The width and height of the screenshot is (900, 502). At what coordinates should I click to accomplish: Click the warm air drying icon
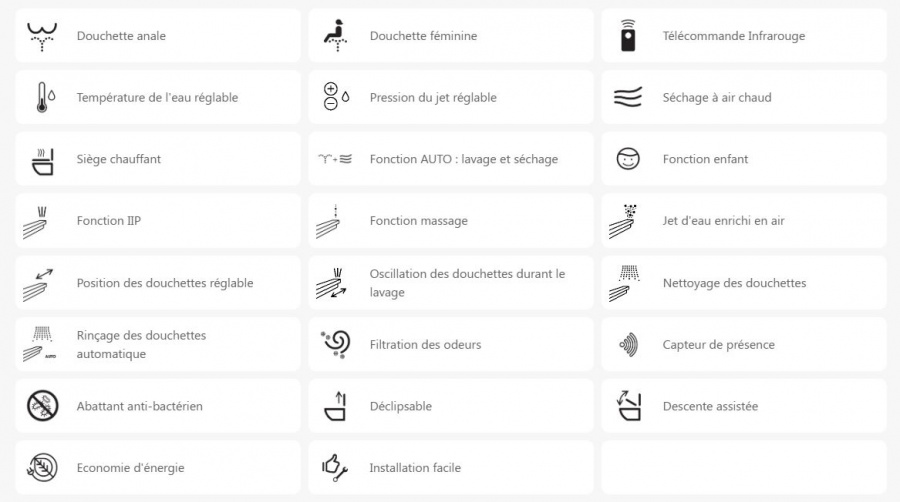pyautogui.click(x=628, y=98)
